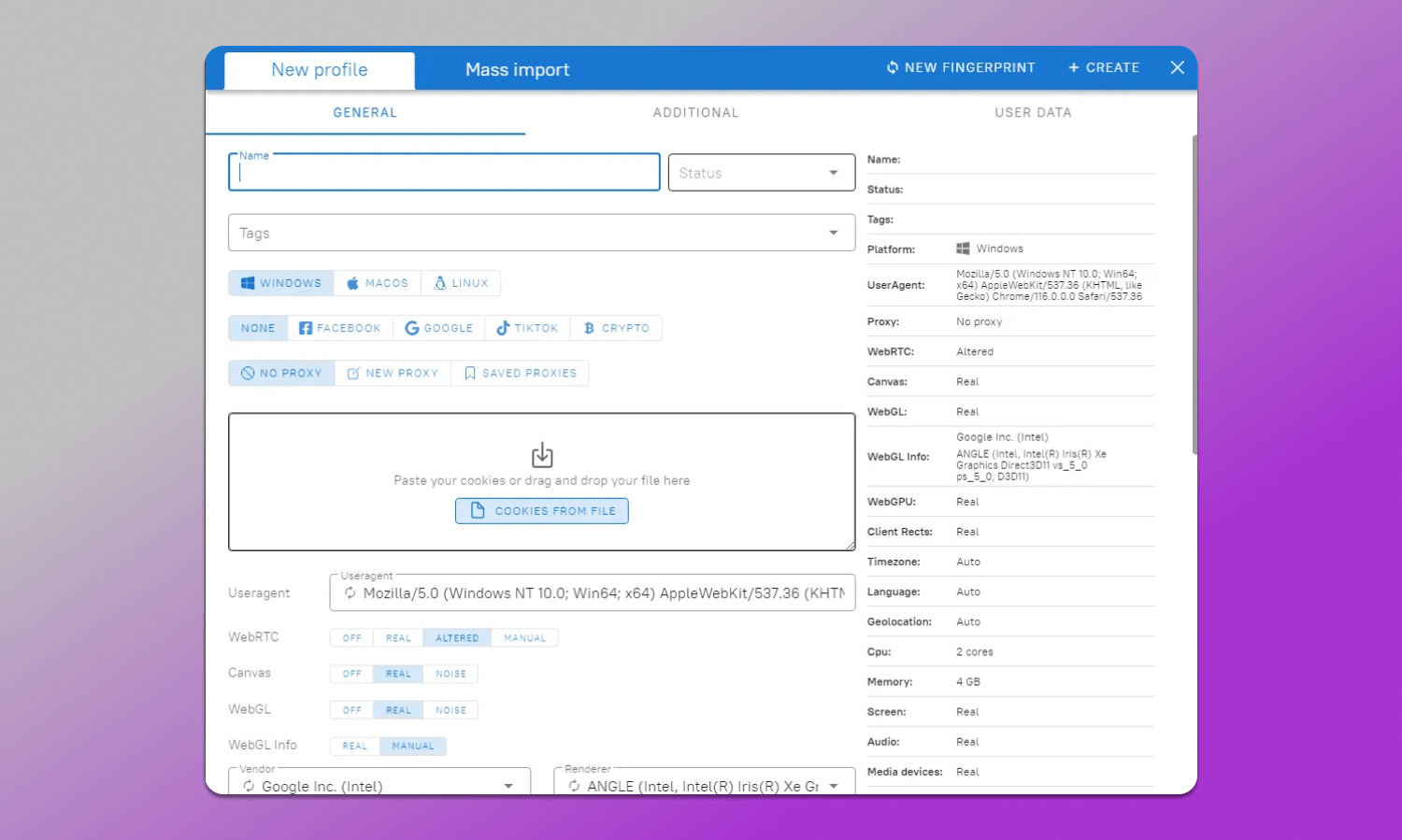
Task: Choose the Linux penguin platform option
Action: (440, 283)
